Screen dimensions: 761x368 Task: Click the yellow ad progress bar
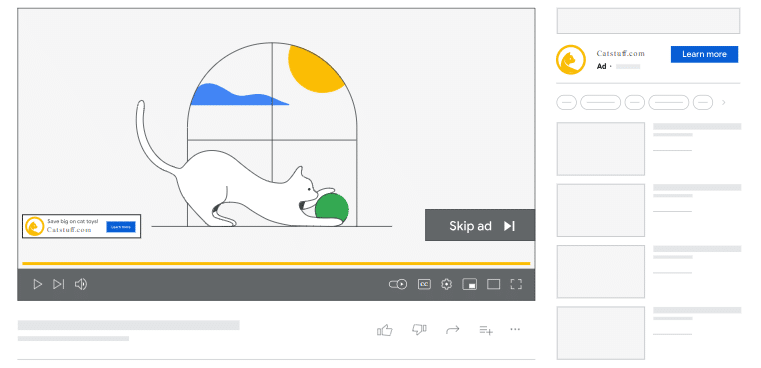(276, 264)
